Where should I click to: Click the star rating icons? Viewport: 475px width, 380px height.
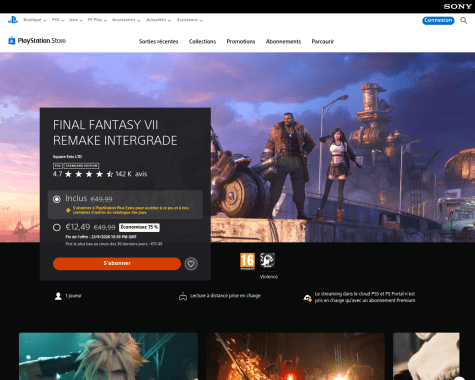click(x=89, y=174)
